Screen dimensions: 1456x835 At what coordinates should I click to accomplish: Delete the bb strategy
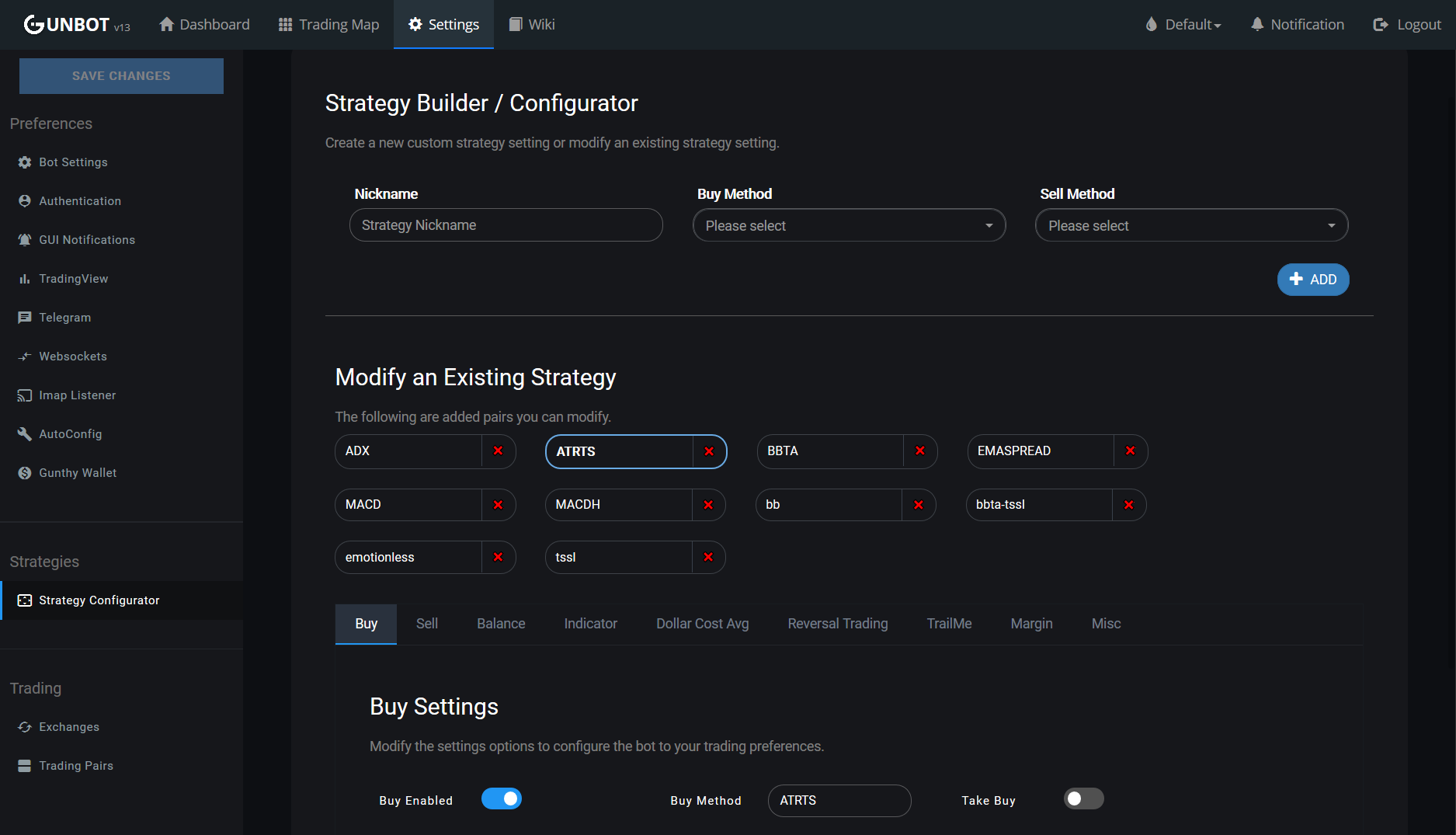pyautogui.click(x=919, y=505)
